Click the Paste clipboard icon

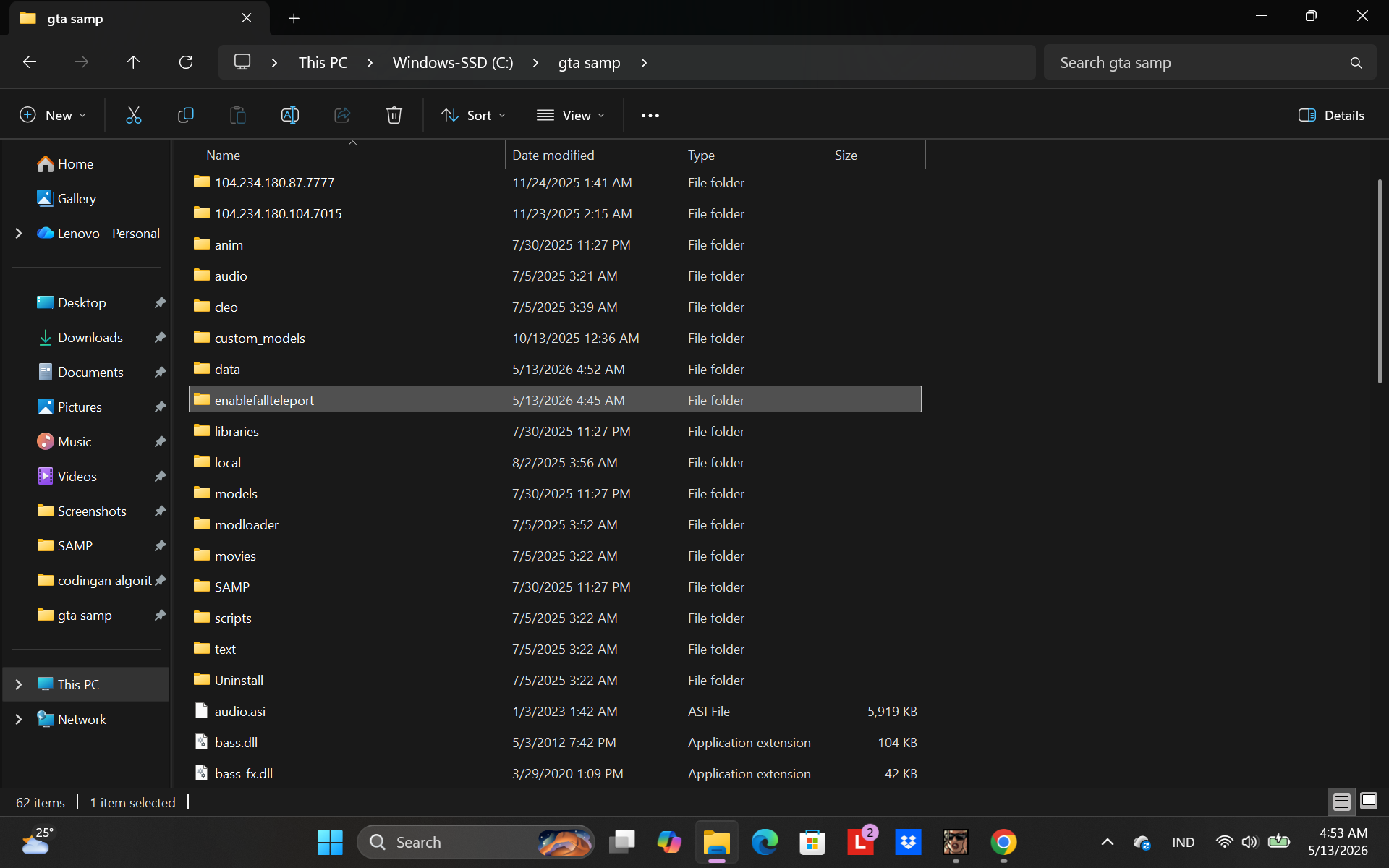pos(238,115)
